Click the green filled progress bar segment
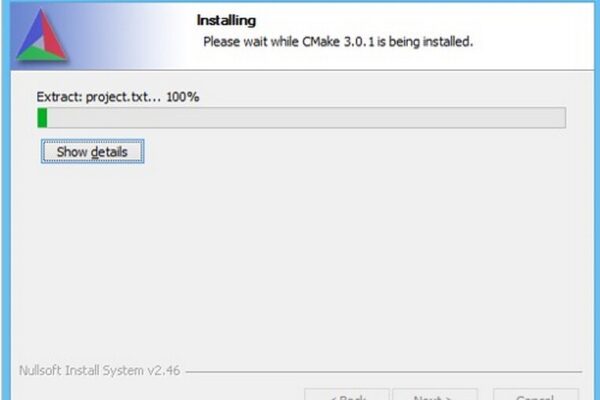The image size is (600, 400). (42, 118)
